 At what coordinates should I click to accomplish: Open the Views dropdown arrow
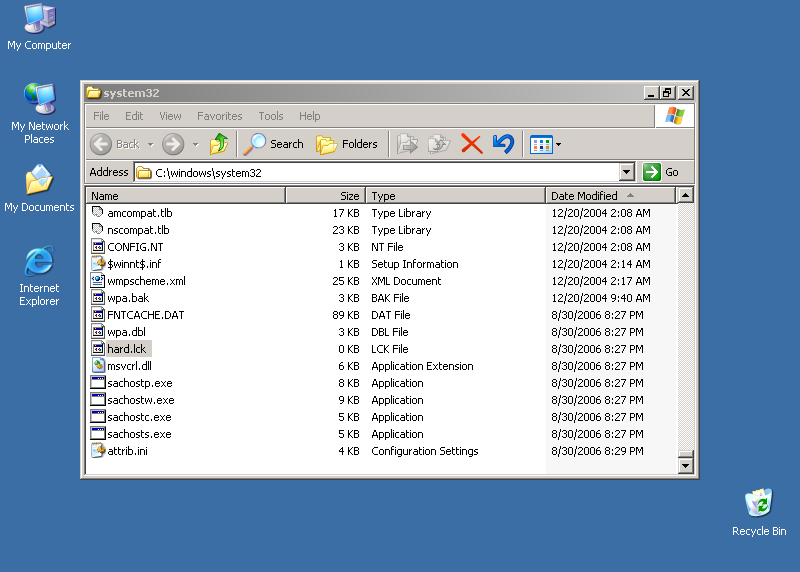(559, 145)
